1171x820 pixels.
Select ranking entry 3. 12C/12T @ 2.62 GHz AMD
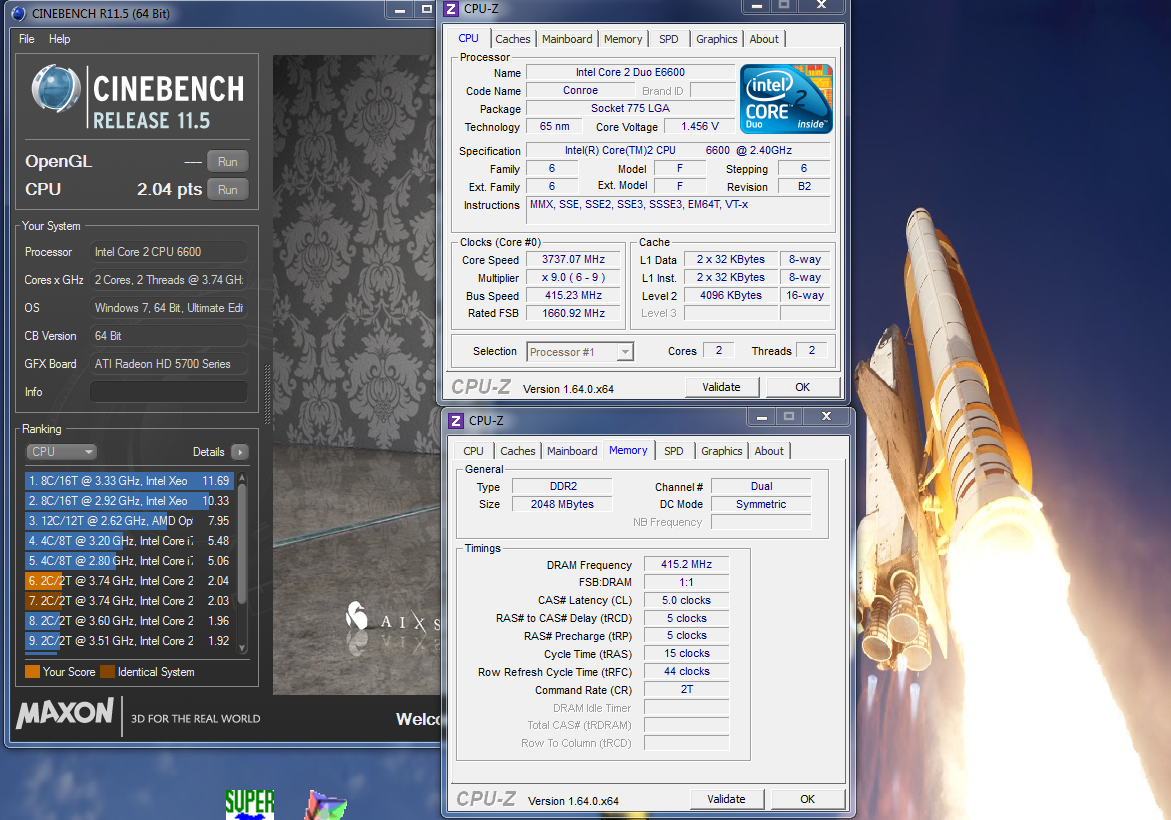click(x=129, y=521)
